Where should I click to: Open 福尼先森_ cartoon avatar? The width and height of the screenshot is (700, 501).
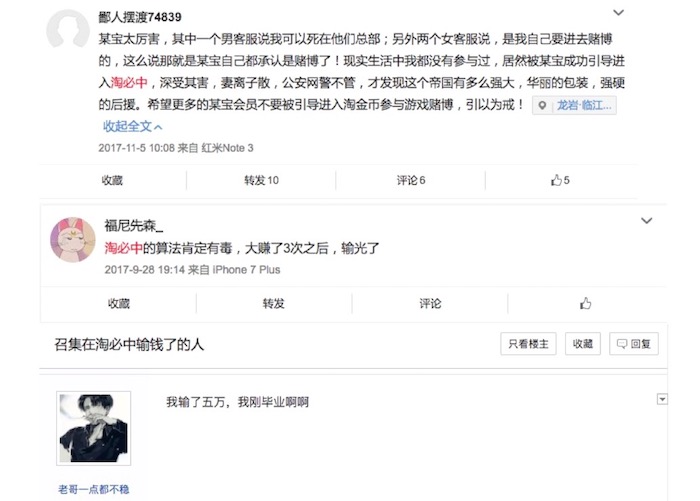click(72, 240)
